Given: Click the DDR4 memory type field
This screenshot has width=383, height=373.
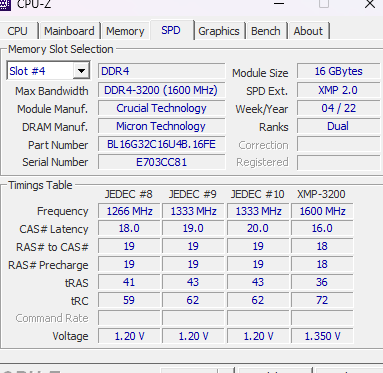Looking at the screenshot, I should click(161, 71).
